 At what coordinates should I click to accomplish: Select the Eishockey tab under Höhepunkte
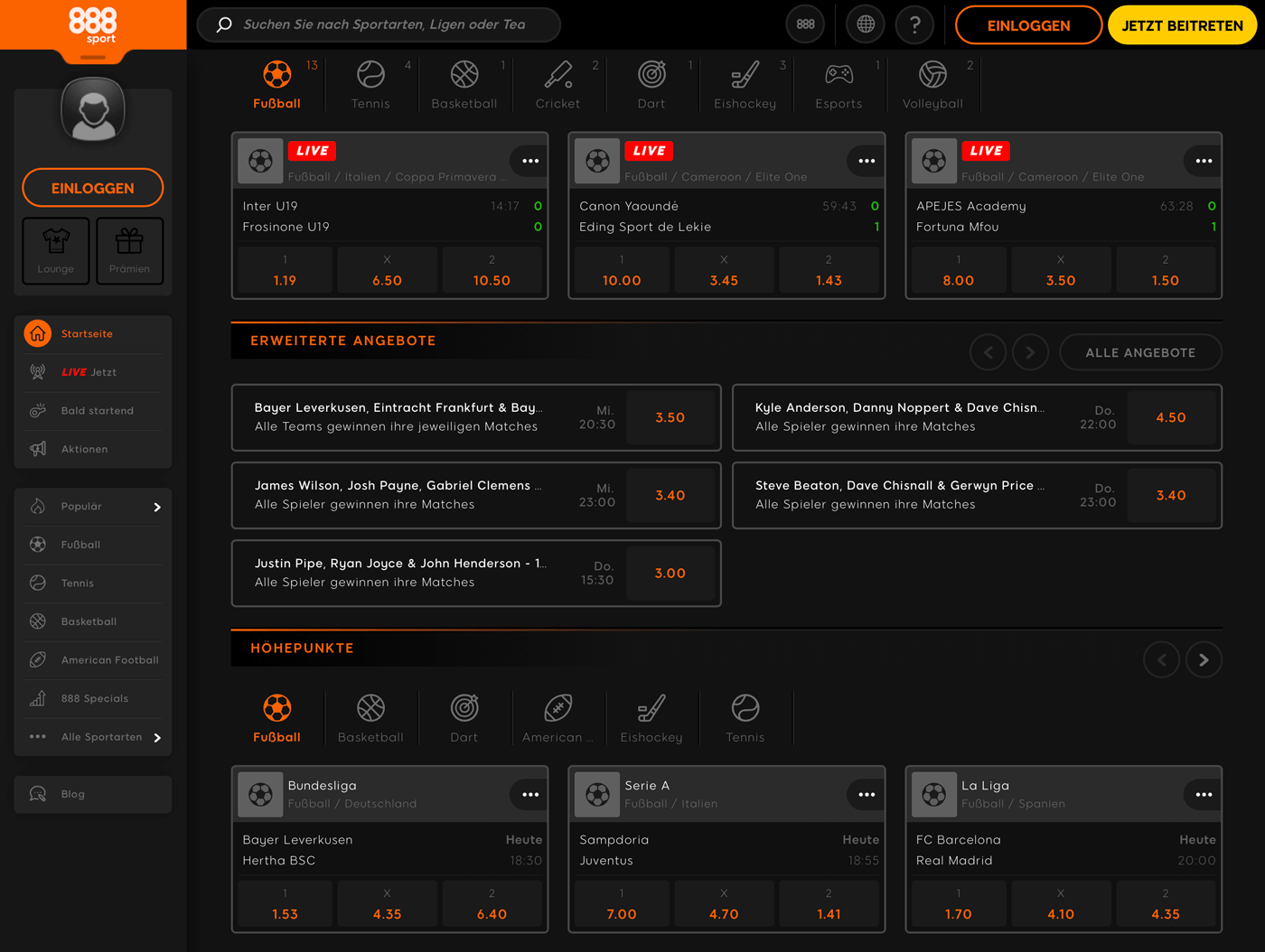point(651,716)
